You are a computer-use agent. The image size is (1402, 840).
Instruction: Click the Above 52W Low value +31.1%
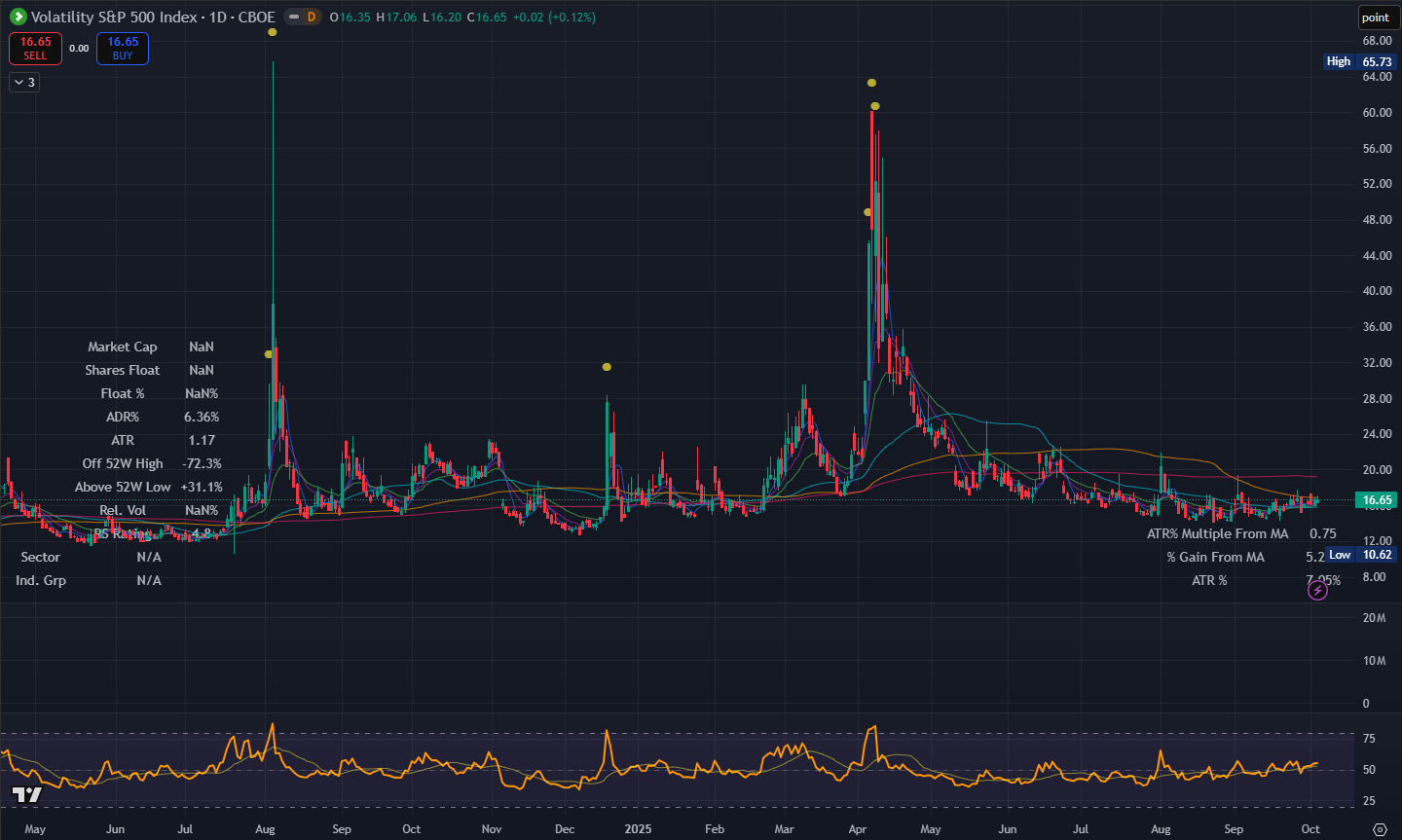[202, 487]
